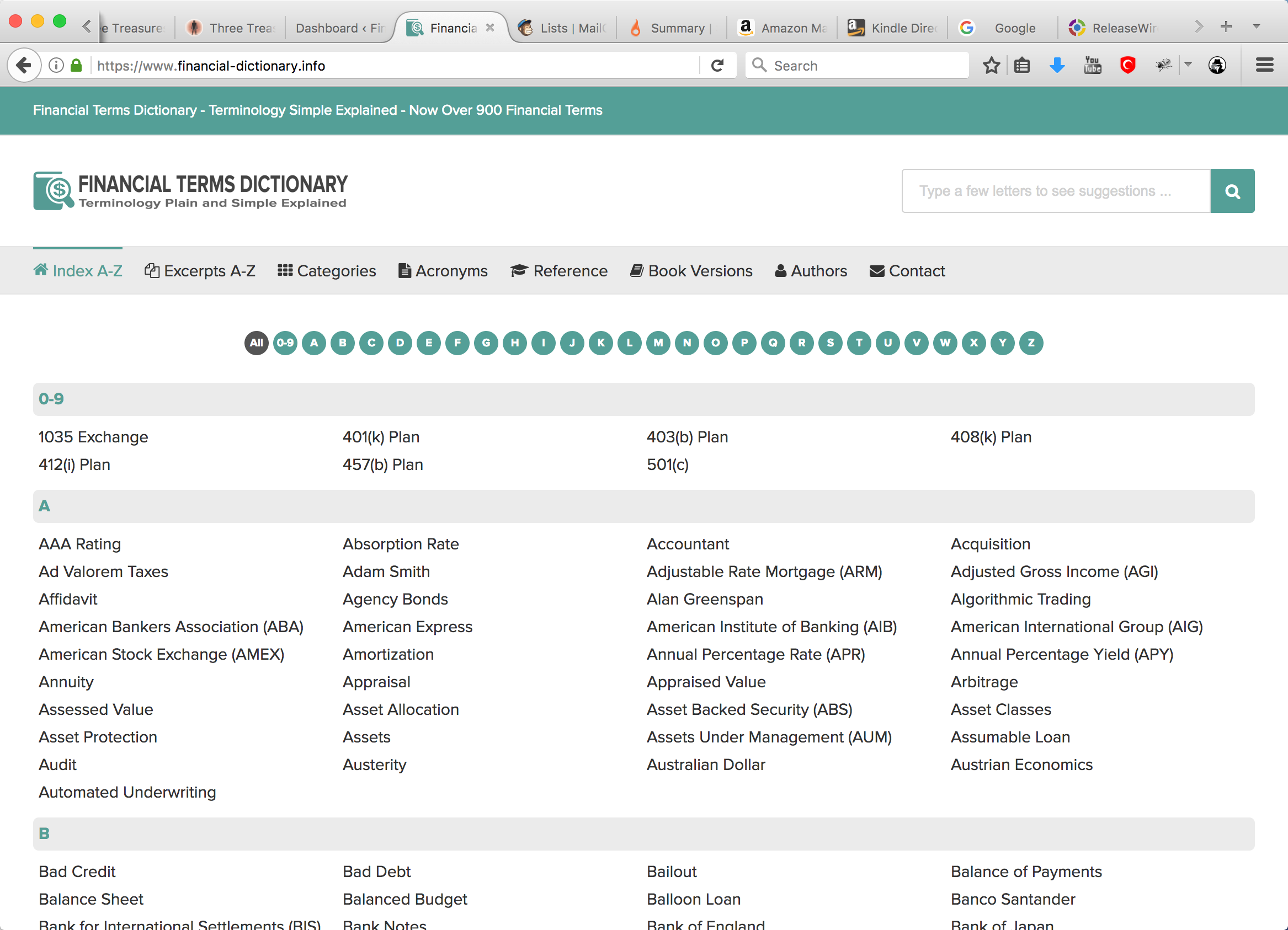Image resolution: width=1288 pixels, height=930 pixels.
Task: Click the green padlock security icon
Action: tap(76, 65)
